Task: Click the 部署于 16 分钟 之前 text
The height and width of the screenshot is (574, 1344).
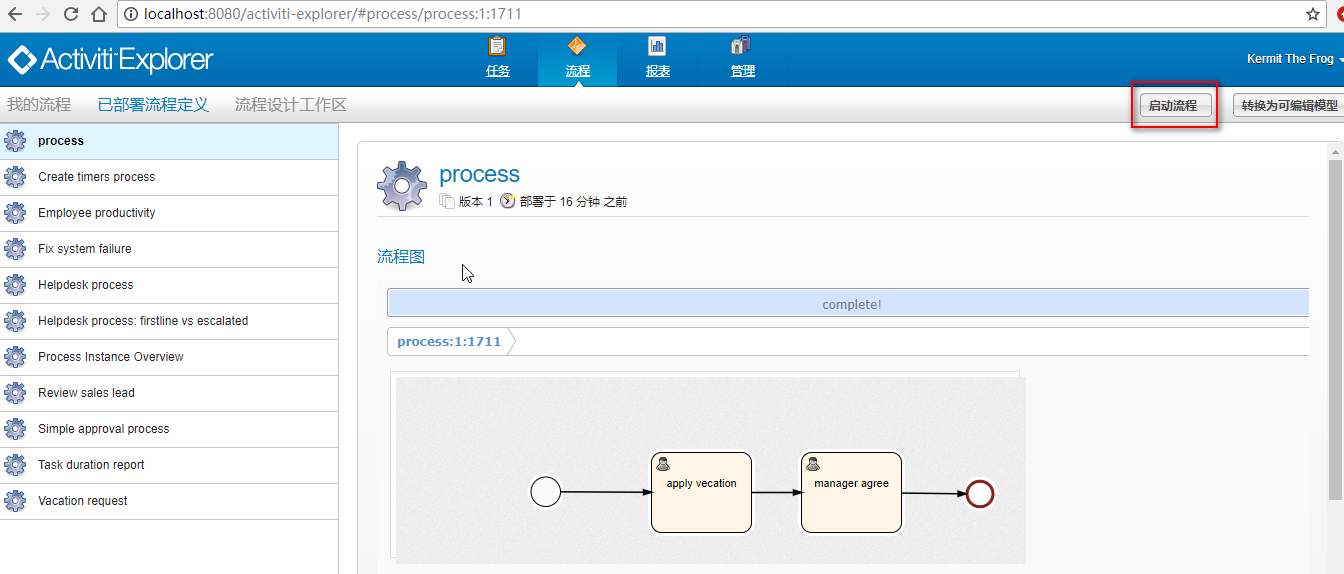Action: pos(573,202)
